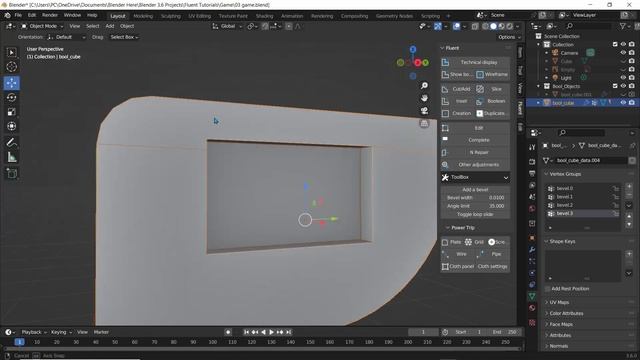
Task: Switch to the Shading workspace tab
Action: pos(264,16)
